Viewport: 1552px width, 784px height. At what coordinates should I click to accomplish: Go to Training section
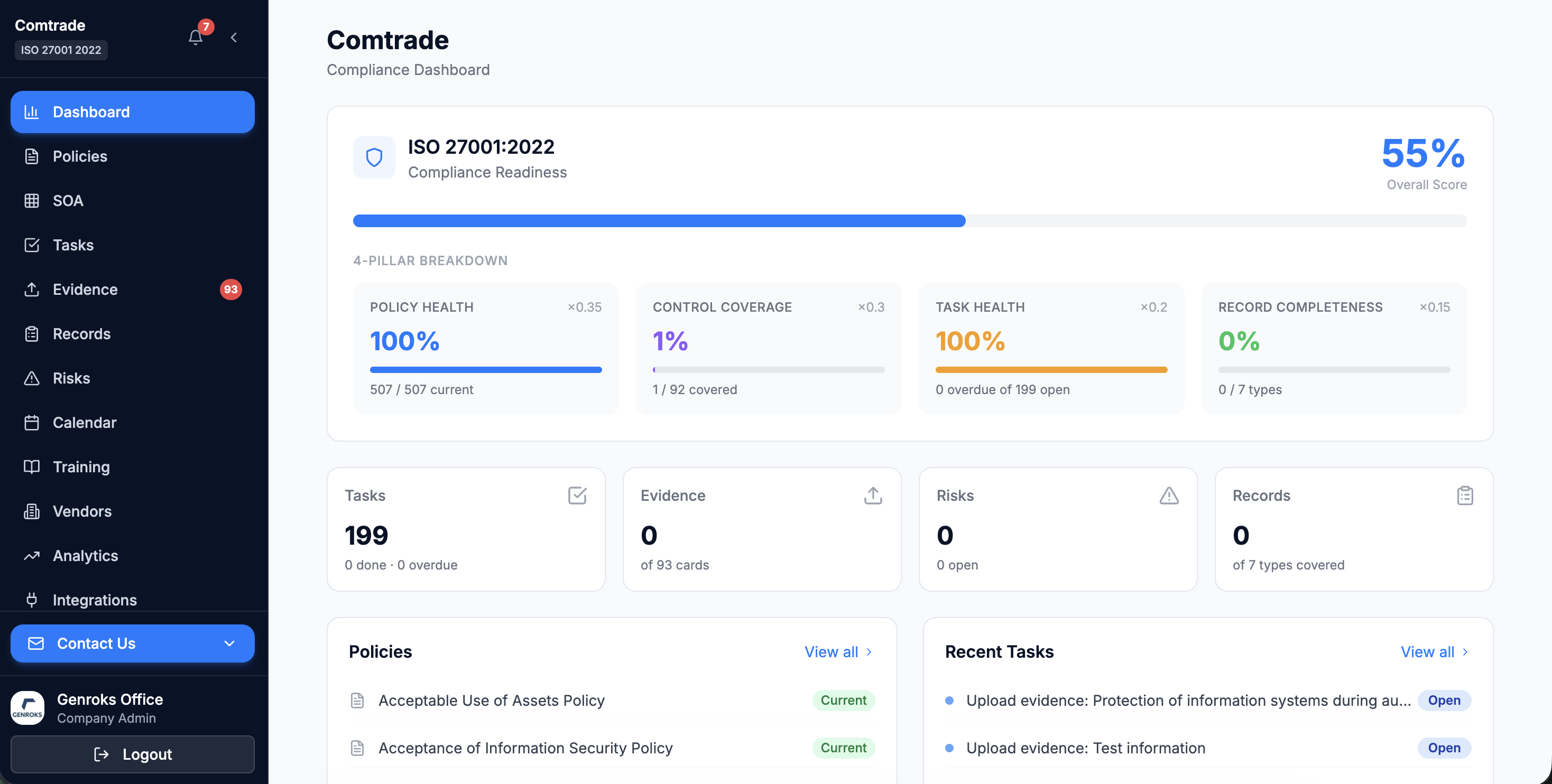(133, 466)
